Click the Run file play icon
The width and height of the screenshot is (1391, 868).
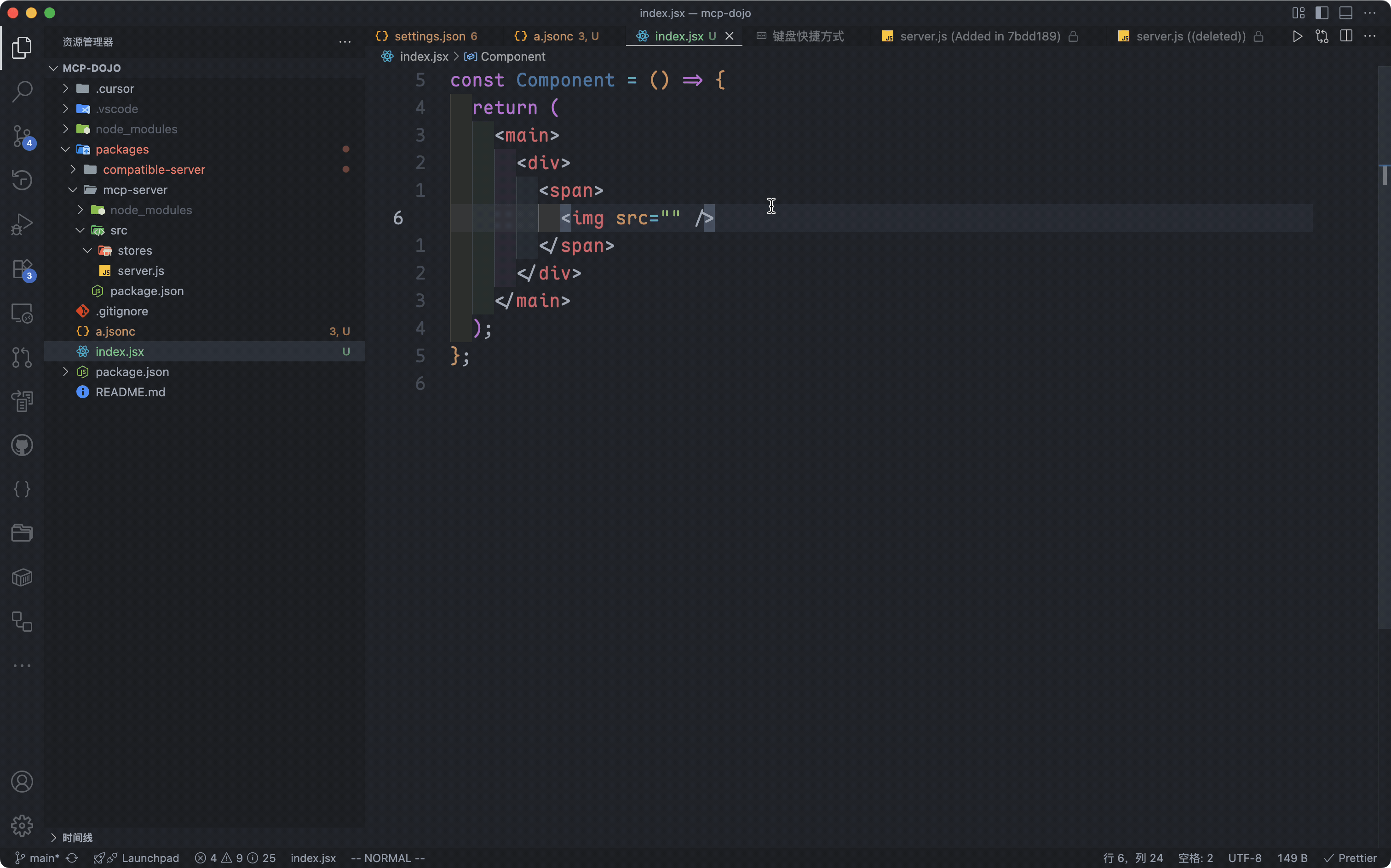pos(1297,36)
